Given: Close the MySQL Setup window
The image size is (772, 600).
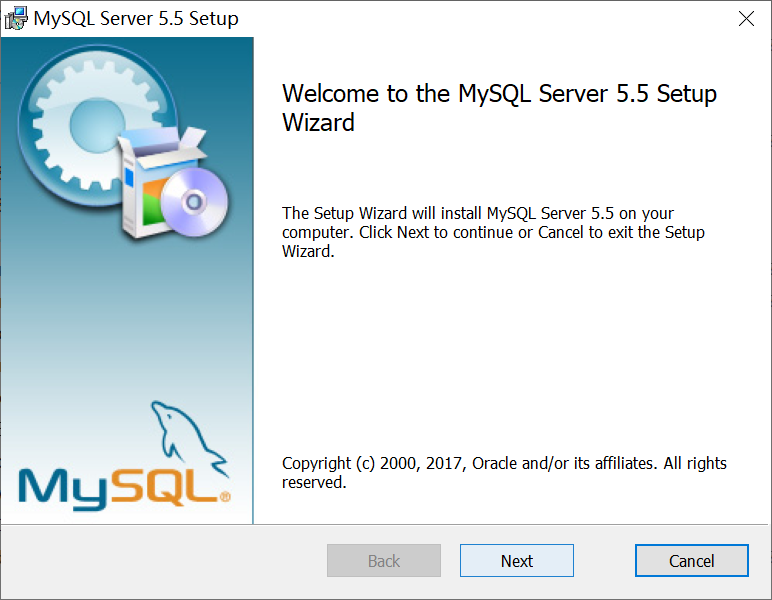Looking at the screenshot, I should click(746, 18).
